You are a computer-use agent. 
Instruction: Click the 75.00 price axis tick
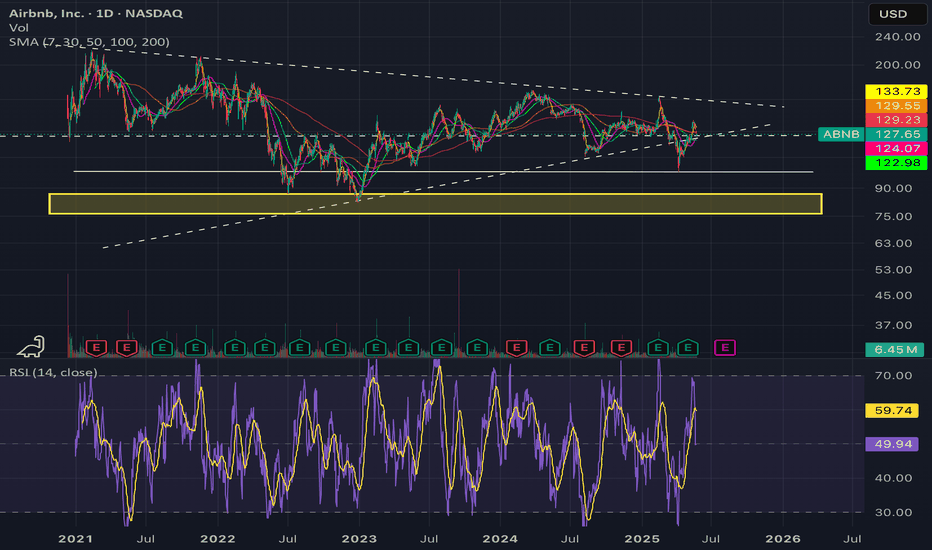pos(893,216)
